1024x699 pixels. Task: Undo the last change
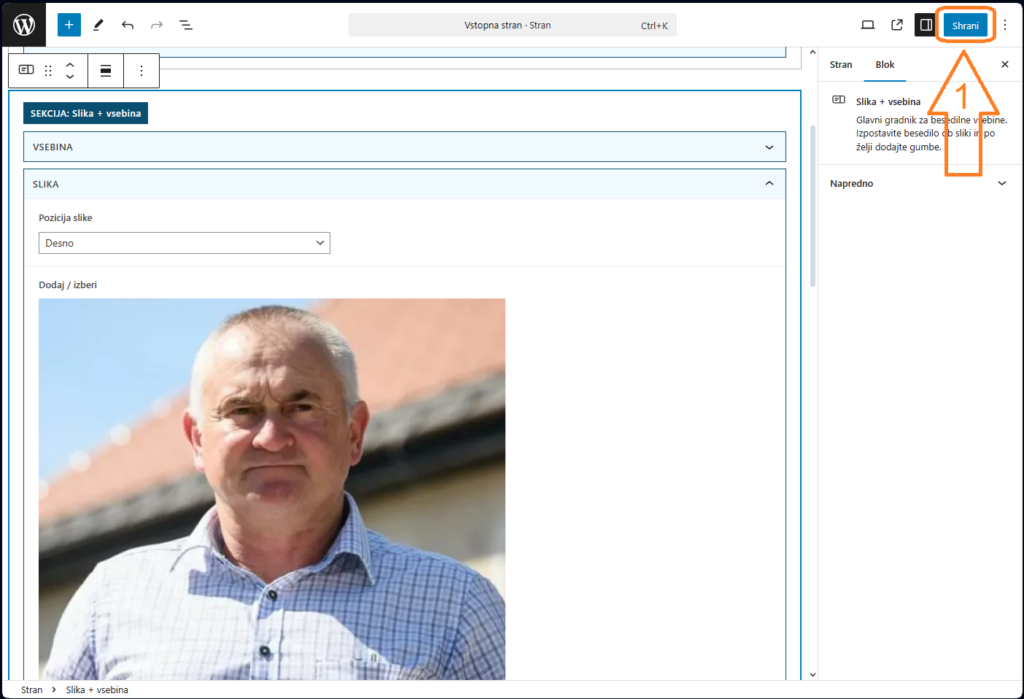(127, 25)
